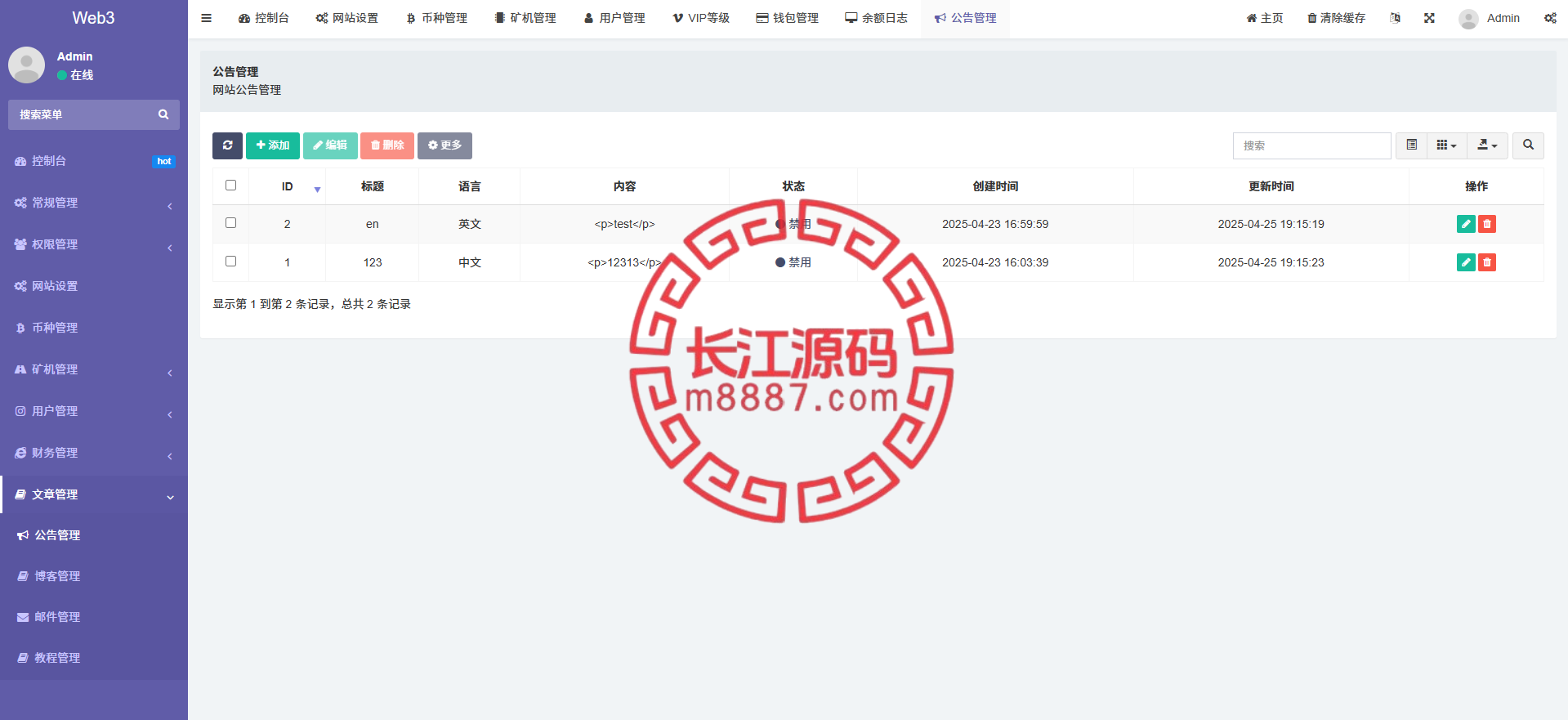Screen dimensions: 1568x720
Task: Click the 创建时间 column header
Action: [995, 186]
